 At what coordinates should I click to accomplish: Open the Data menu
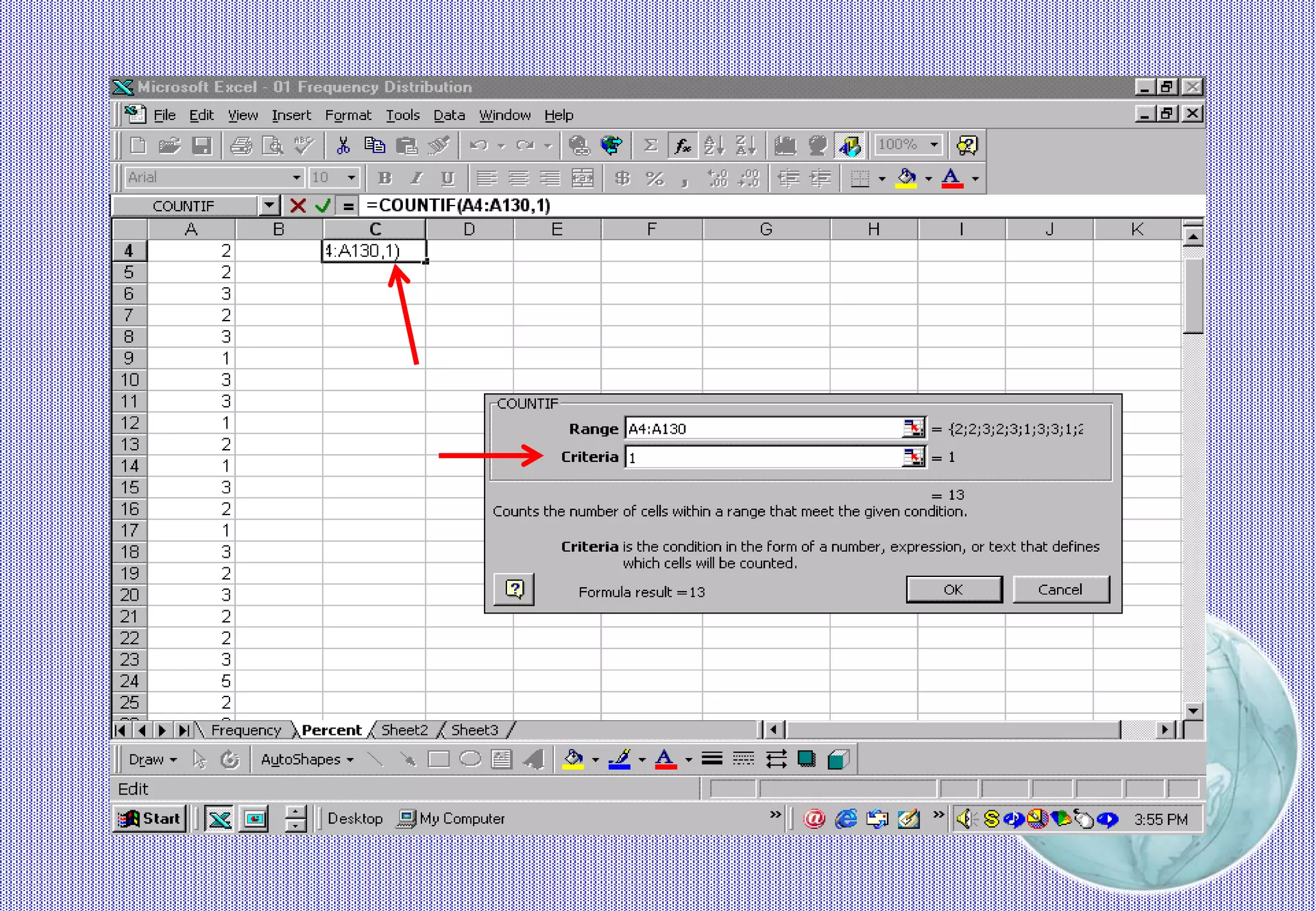click(449, 115)
